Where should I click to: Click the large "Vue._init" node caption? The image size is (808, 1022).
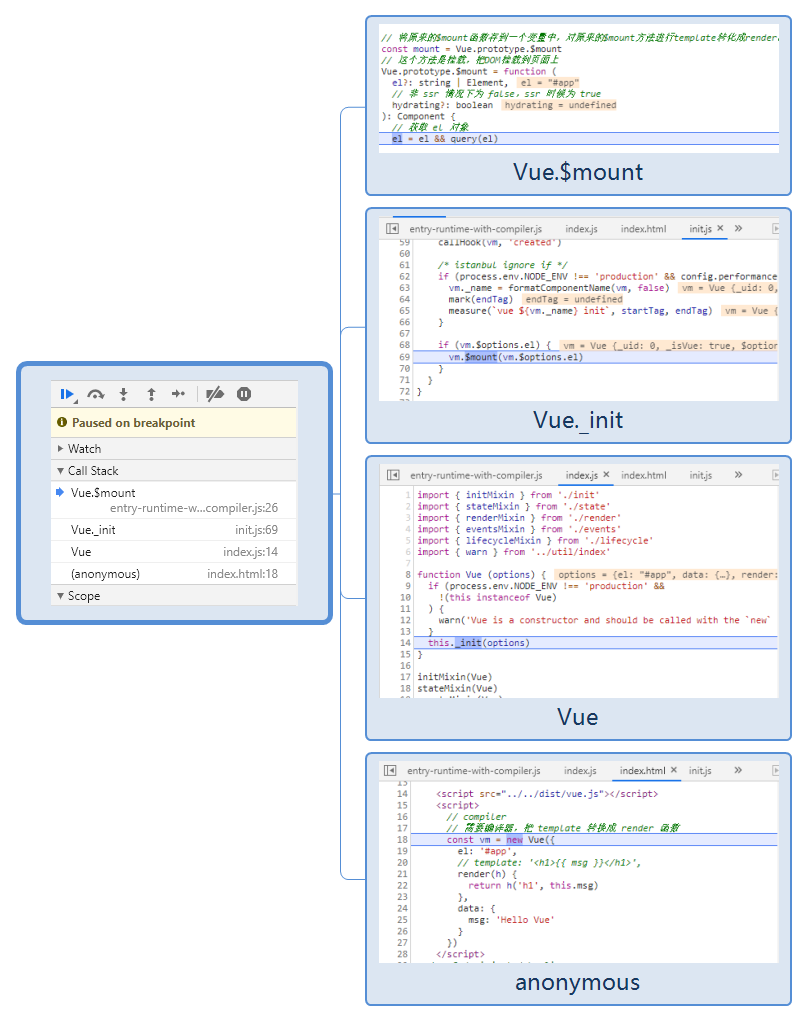coord(578,420)
